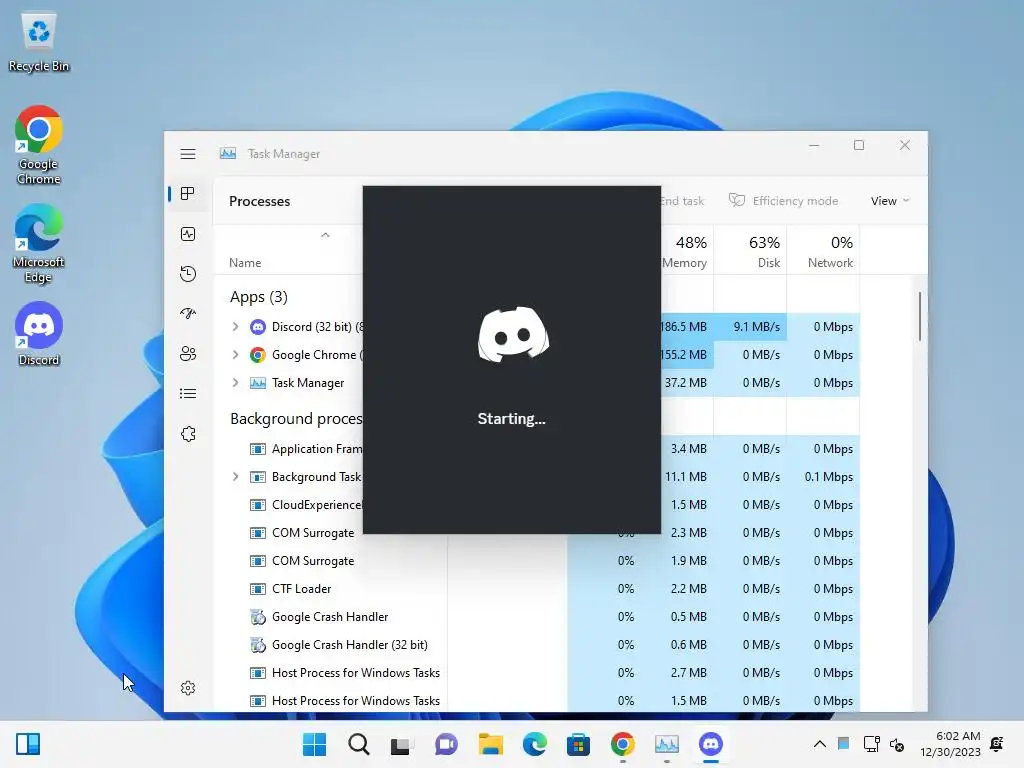Screen dimensions: 1024x768
Task: Open the View dropdown menu
Action: click(889, 200)
